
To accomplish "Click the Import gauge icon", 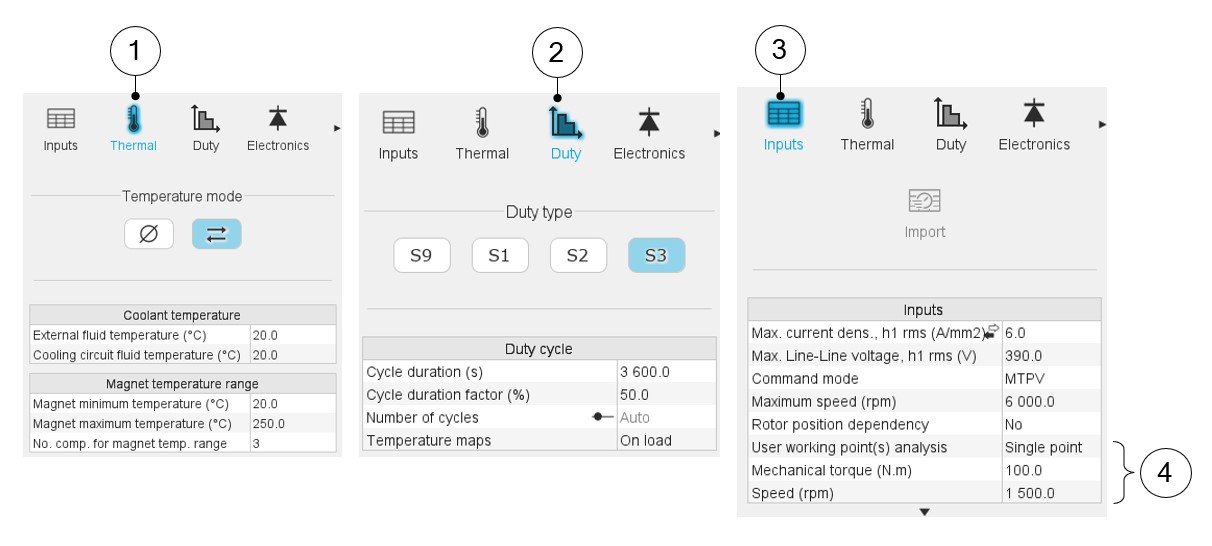I will coord(924,202).
